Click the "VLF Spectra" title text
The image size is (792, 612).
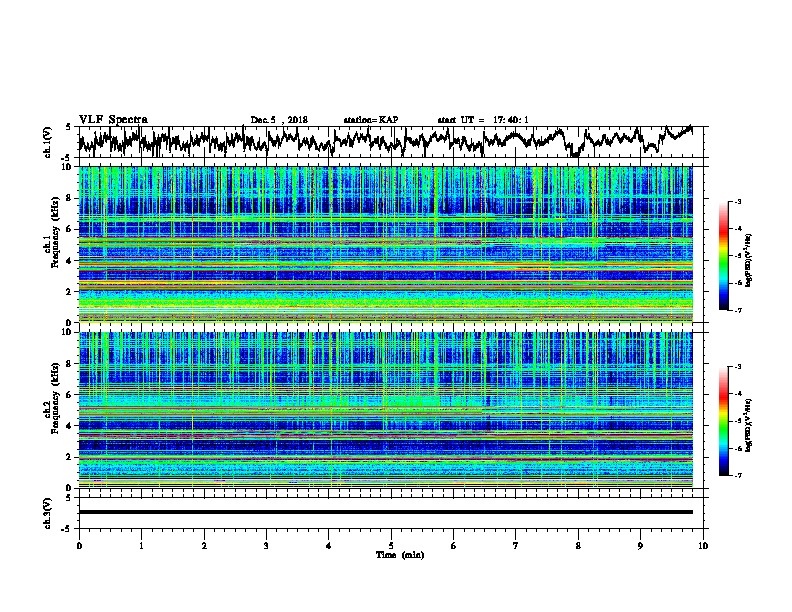[x=113, y=120]
